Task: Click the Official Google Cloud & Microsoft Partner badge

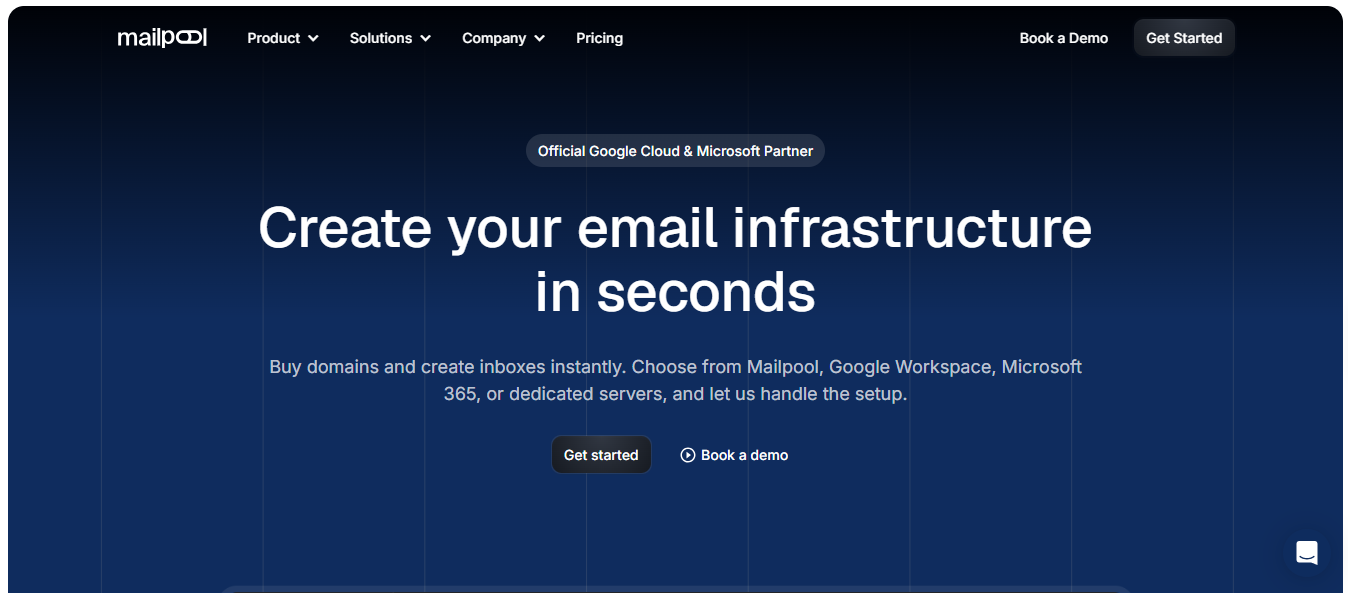Action: pyautogui.click(x=675, y=151)
